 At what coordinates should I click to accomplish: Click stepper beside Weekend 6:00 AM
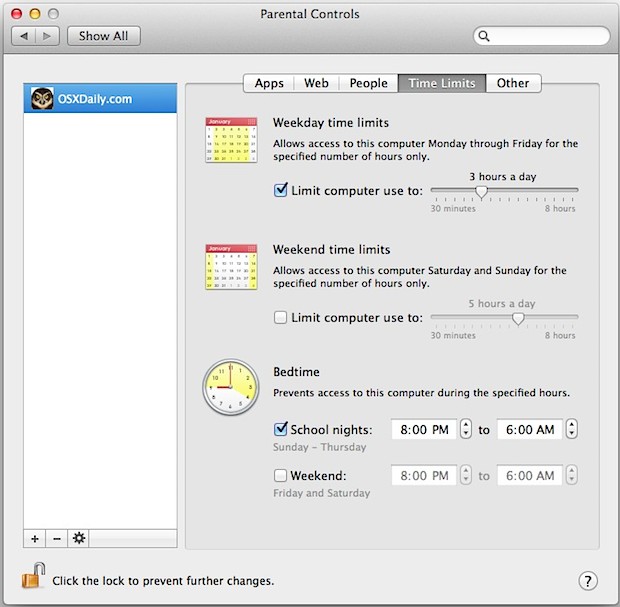pyautogui.click(x=571, y=475)
